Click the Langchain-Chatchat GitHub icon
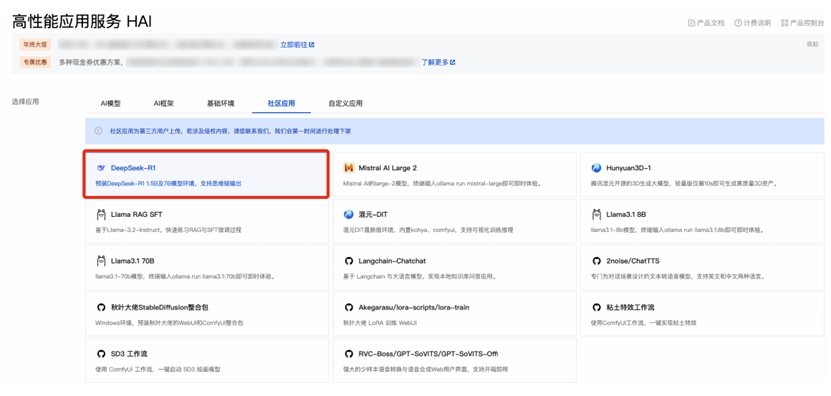The image size is (831, 396). coord(349,261)
